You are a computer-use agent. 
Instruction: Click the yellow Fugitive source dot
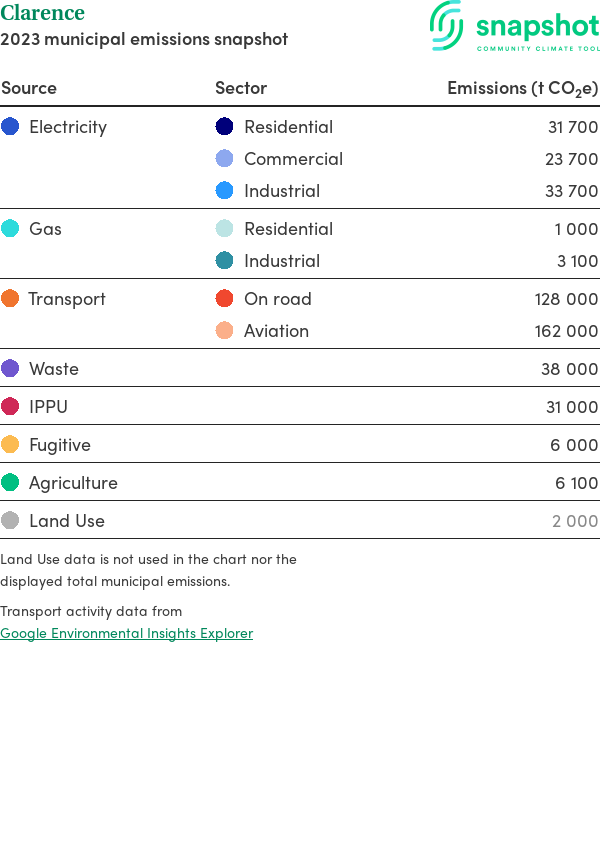[x=10, y=444]
